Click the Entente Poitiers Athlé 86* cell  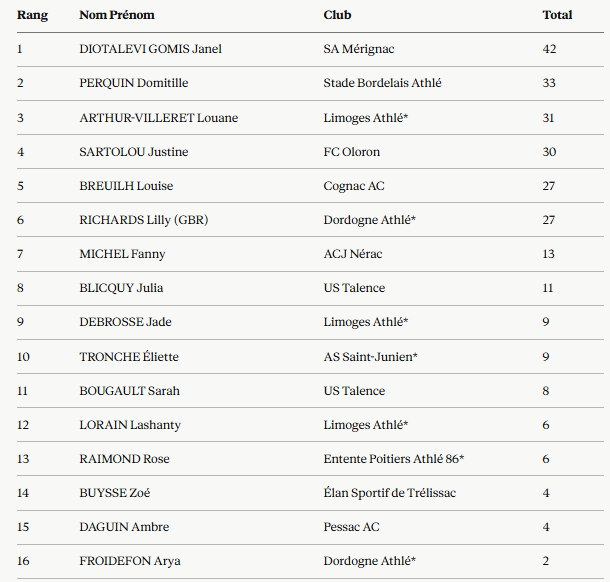(394, 459)
